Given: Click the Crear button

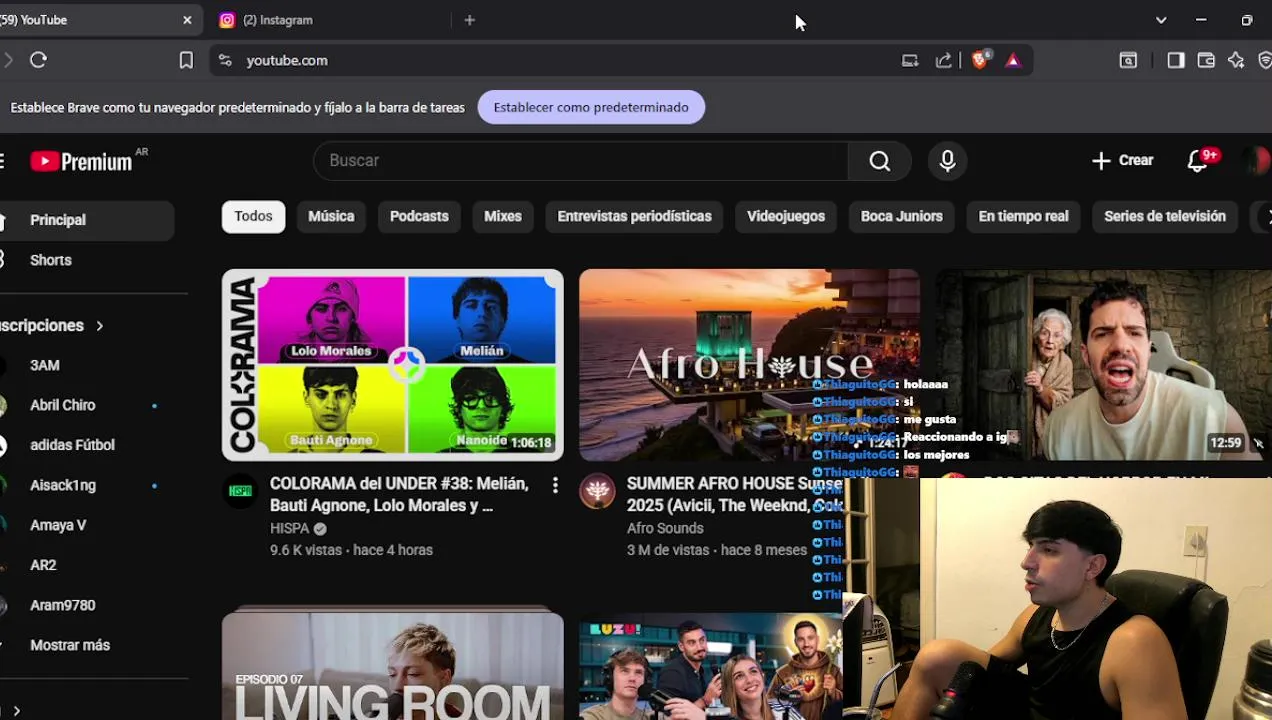Looking at the screenshot, I should pos(1122,160).
